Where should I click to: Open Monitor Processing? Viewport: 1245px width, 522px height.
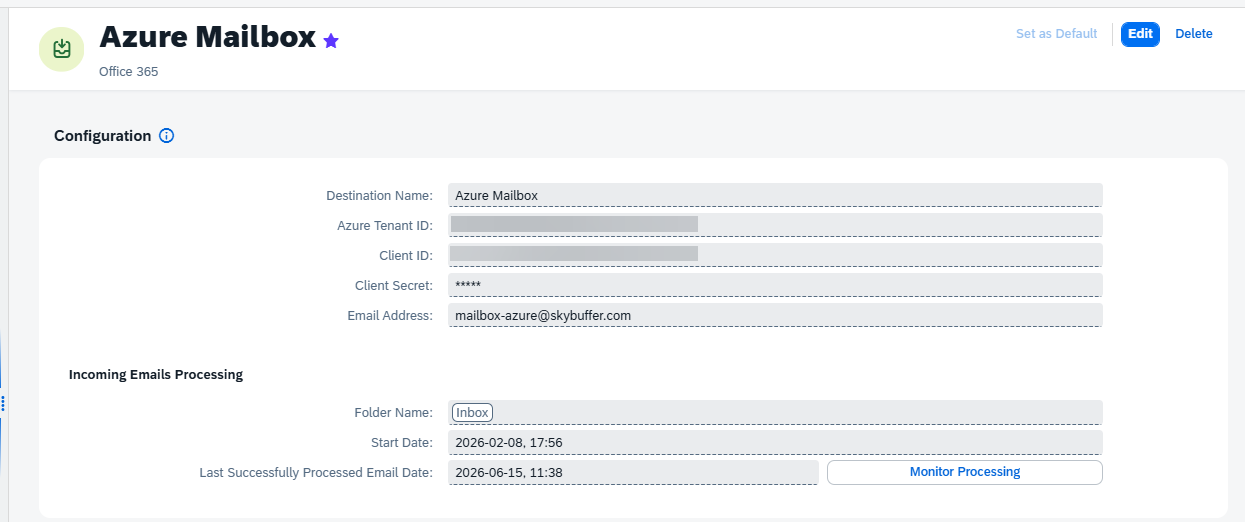pos(965,472)
